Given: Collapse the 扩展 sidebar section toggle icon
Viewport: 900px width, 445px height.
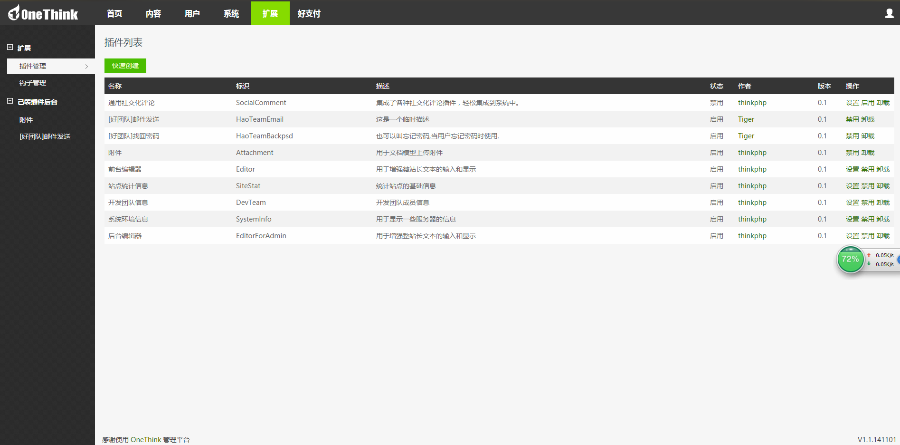Looking at the screenshot, I should click(10, 48).
